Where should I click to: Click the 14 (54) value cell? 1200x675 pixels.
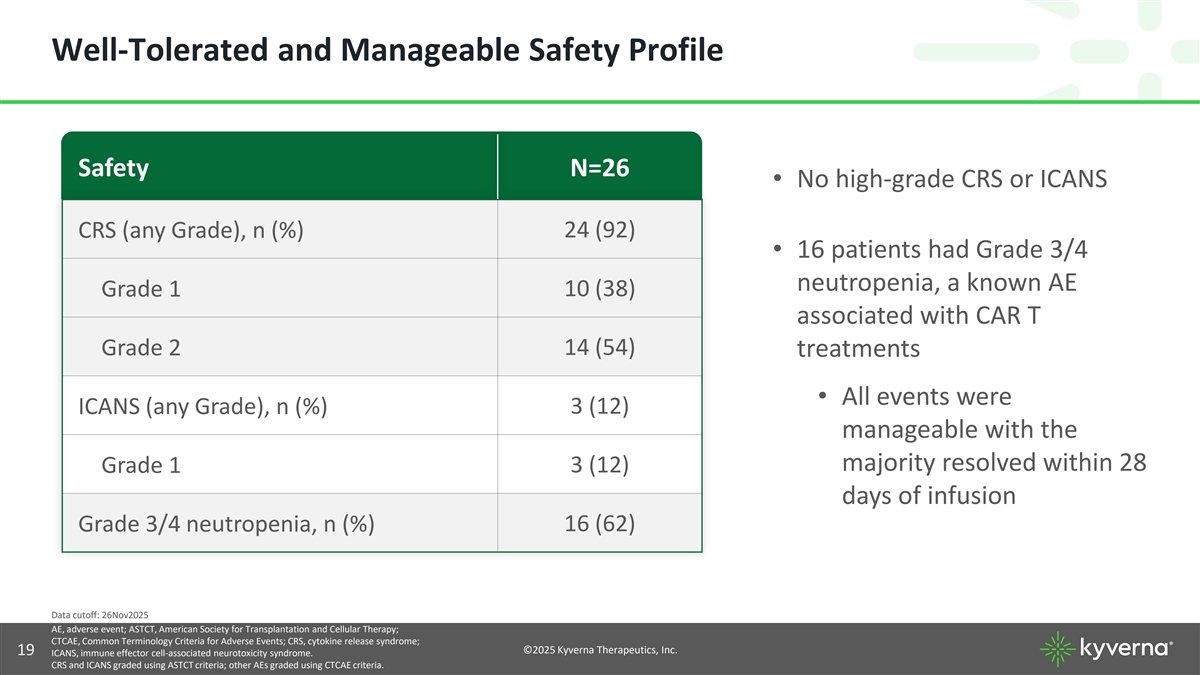(x=599, y=347)
